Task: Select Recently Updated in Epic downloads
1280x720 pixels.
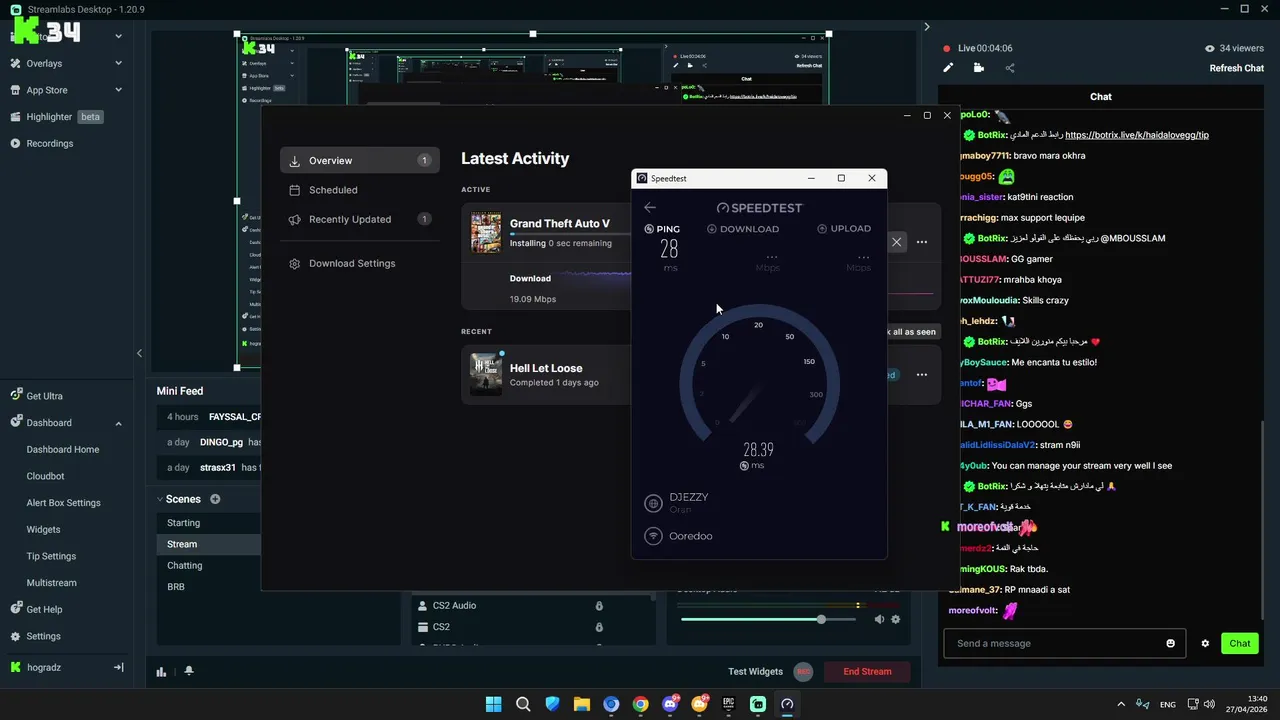Action: [360, 219]
